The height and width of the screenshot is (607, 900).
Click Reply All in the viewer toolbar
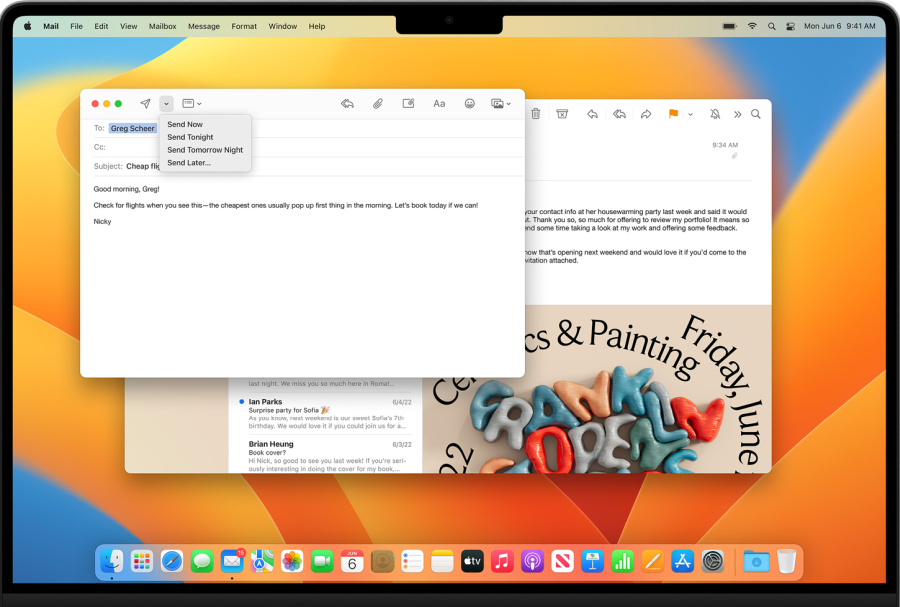coord(619,114)
